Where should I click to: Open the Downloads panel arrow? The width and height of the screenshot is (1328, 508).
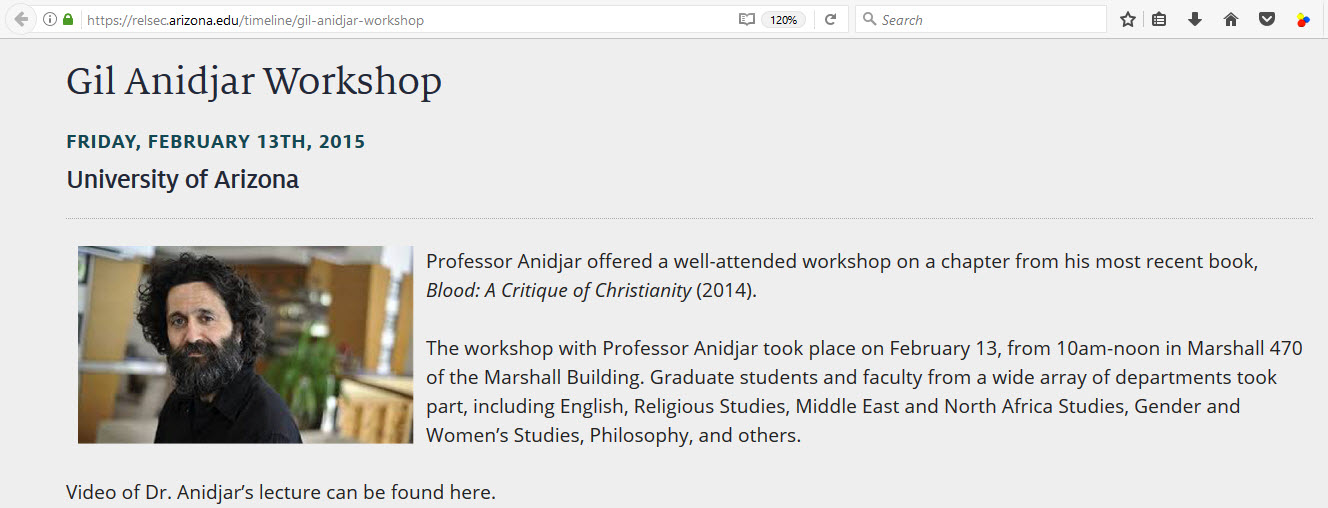point(1195,19)
